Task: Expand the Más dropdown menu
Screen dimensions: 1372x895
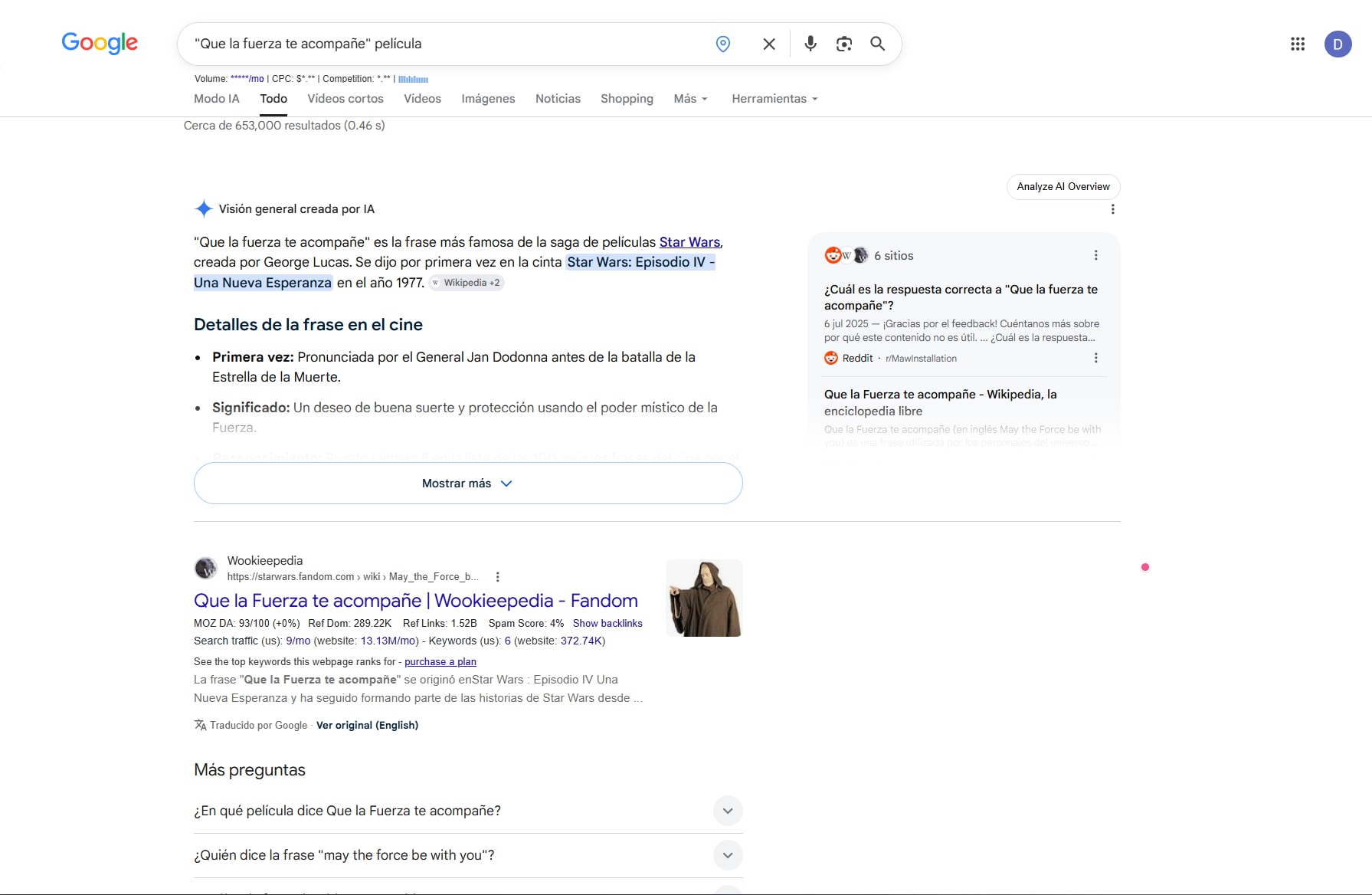Action: coord(690,99)
